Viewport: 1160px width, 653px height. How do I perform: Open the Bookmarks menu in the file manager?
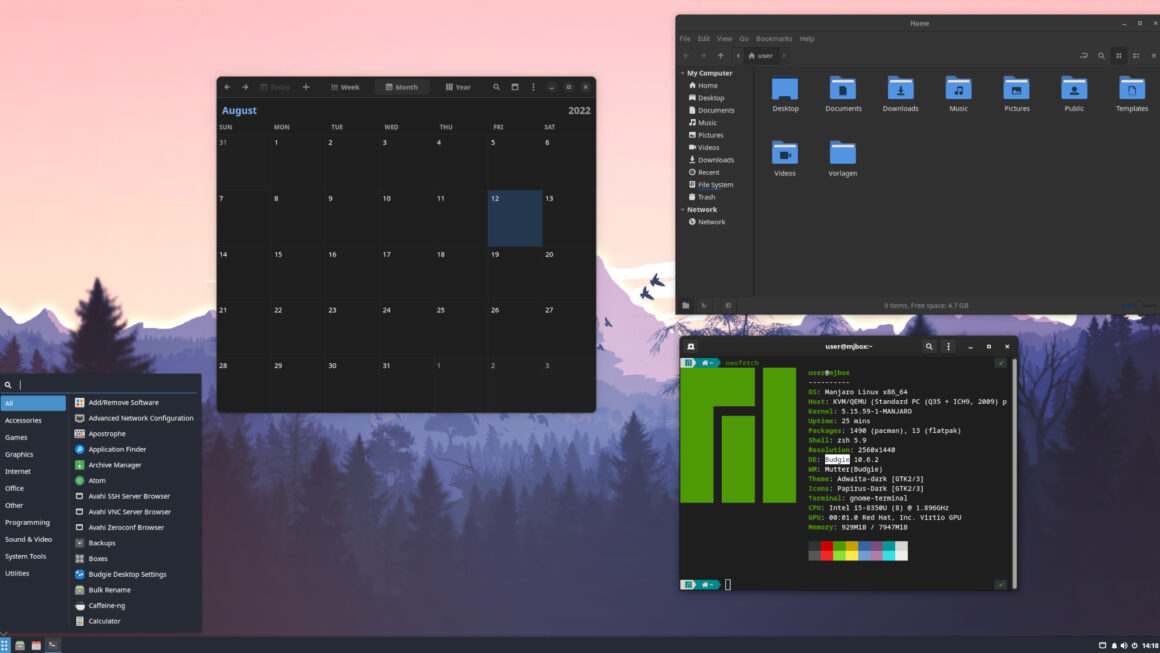tap(774, 38)
